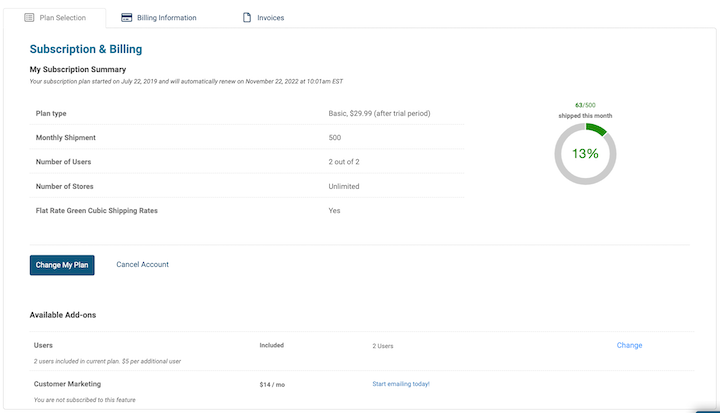Click the Subscription & Billing heading
Viewport: 720px width, 413px height.
coord(86,49)
